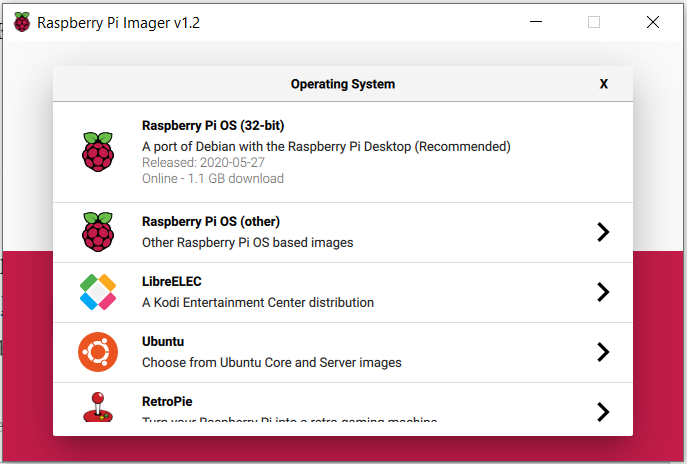Expand the LibreELEC submenu chevron
This screenshot has width=687, height=464.
click(603, 292)
